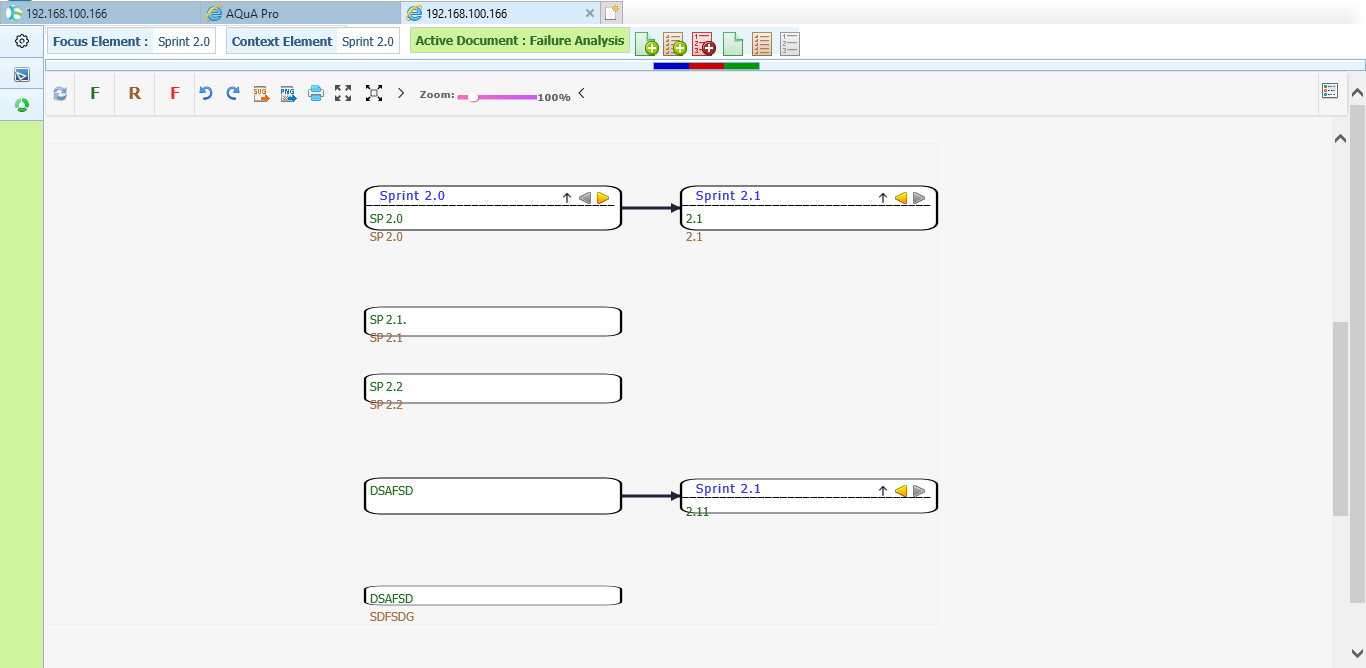Expand diagram to full screen arrows icon
The image size is (1366, 668).
pyautogui.click(x=343, y=93)
